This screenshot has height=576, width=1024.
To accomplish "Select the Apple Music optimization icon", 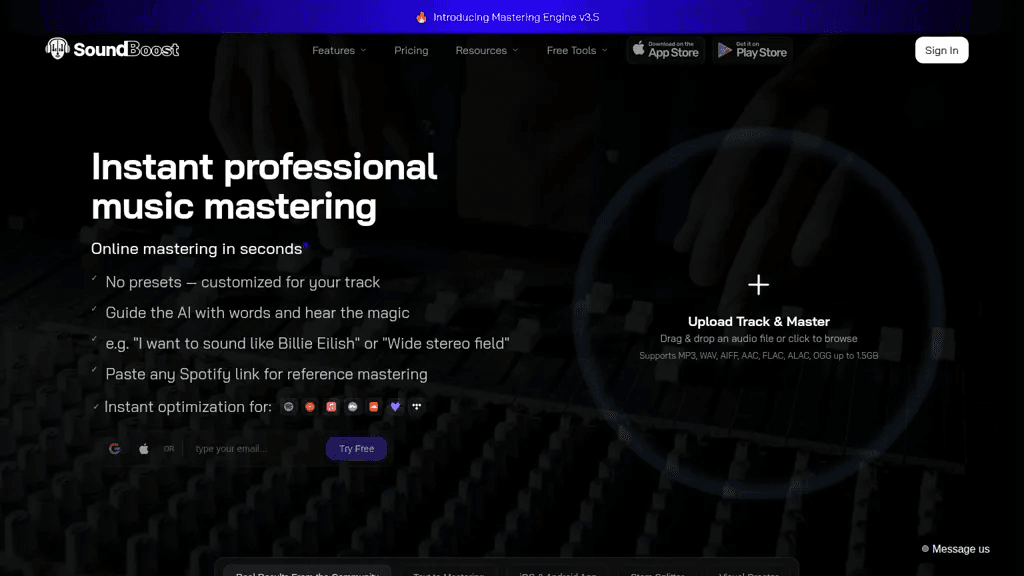I will click(331, 407).
